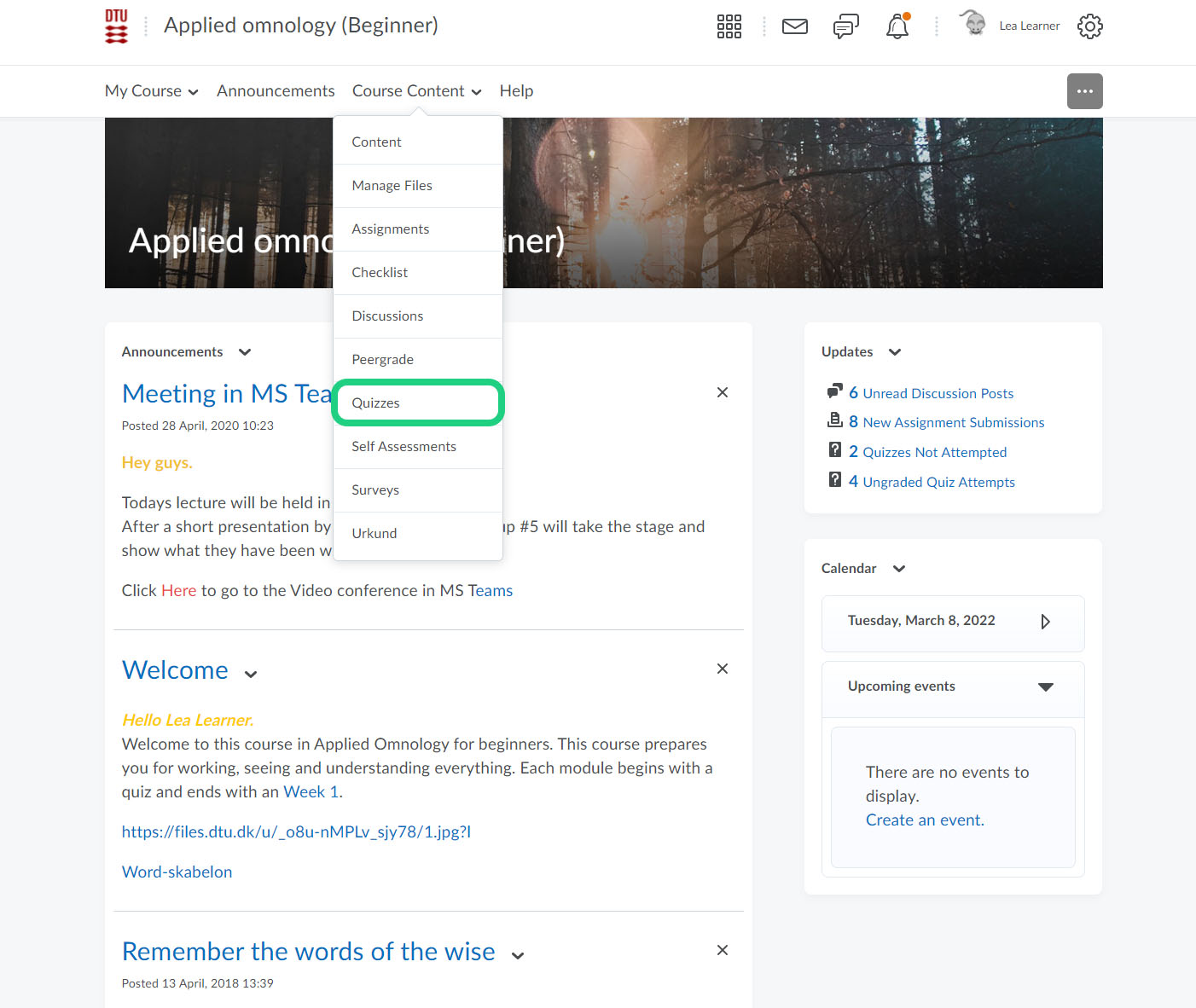1196x1008 pixels.
Task: Open the message alerts envelope icon
Action: coord(794,26)
